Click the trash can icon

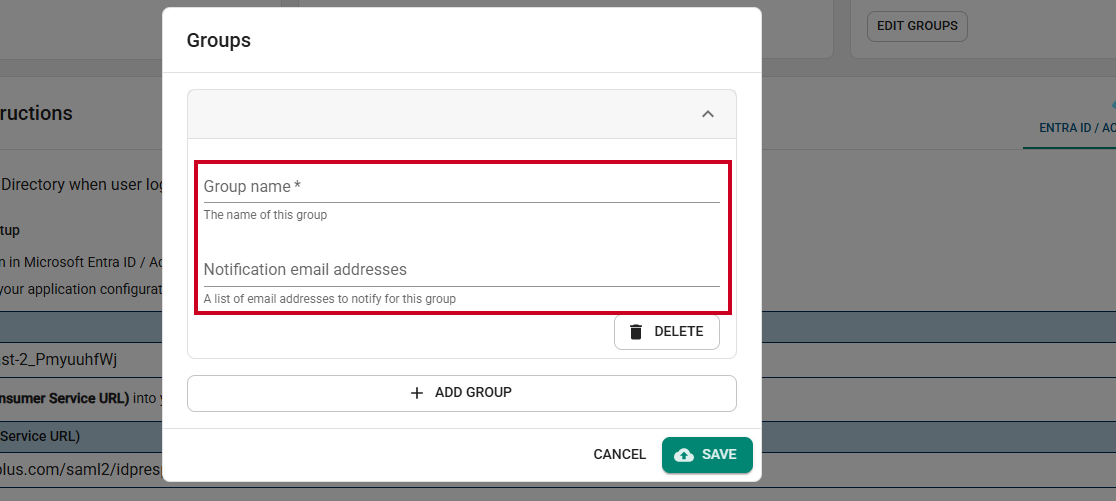(636, 332)
